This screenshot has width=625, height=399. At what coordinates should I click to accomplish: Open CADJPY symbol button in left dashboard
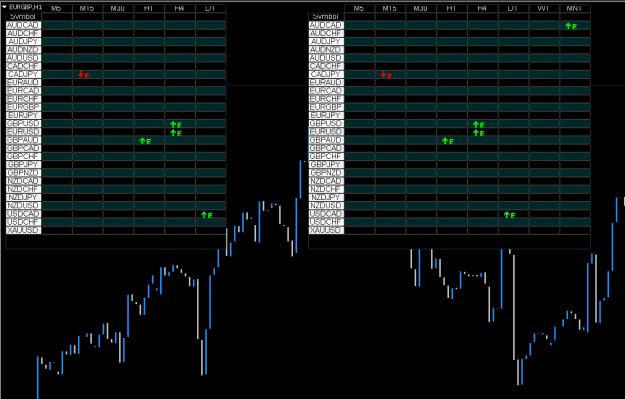24,74
